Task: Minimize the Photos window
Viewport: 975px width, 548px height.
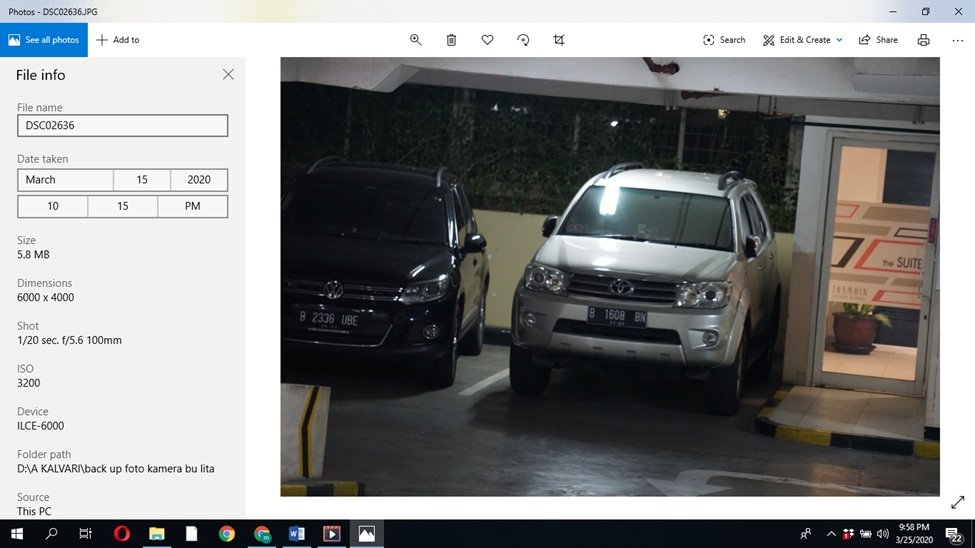Action: point(893,11)
